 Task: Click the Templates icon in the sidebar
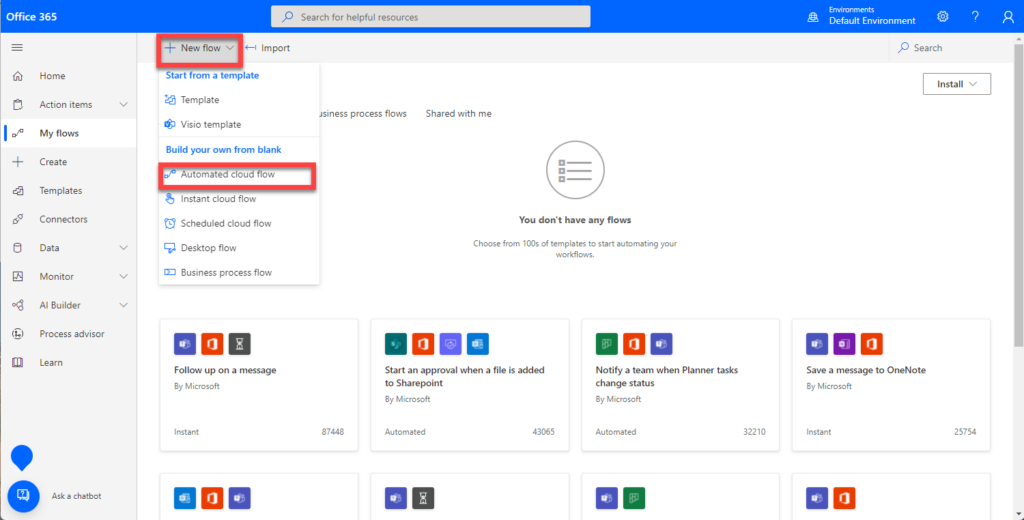tap(18, 191)
